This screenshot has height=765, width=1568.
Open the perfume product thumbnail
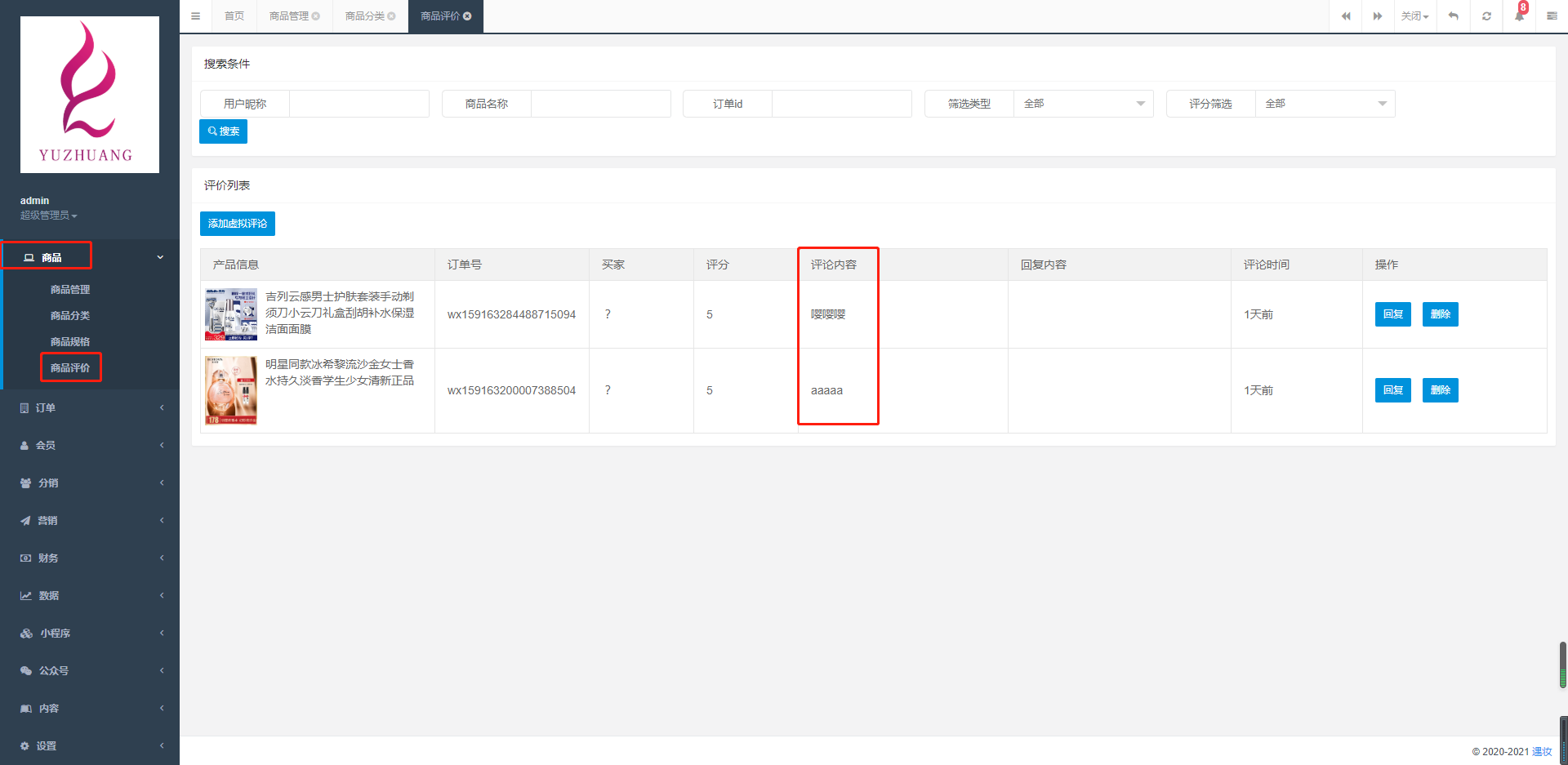pyautogui.click(x=231, y=390)
